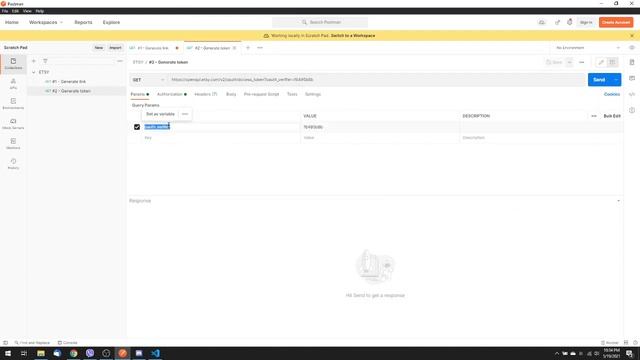The image size is (640, 360).
Task: Open the File menu
Action: pos(5,11)
